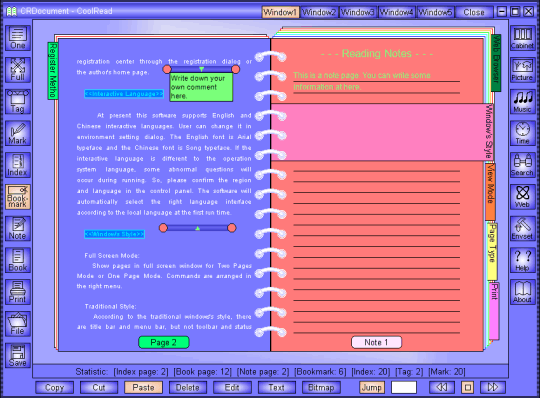The height and width of the screenshot is (398, 540).
Task: Click the Interactive Language heading mark
Action: point(124,94)
